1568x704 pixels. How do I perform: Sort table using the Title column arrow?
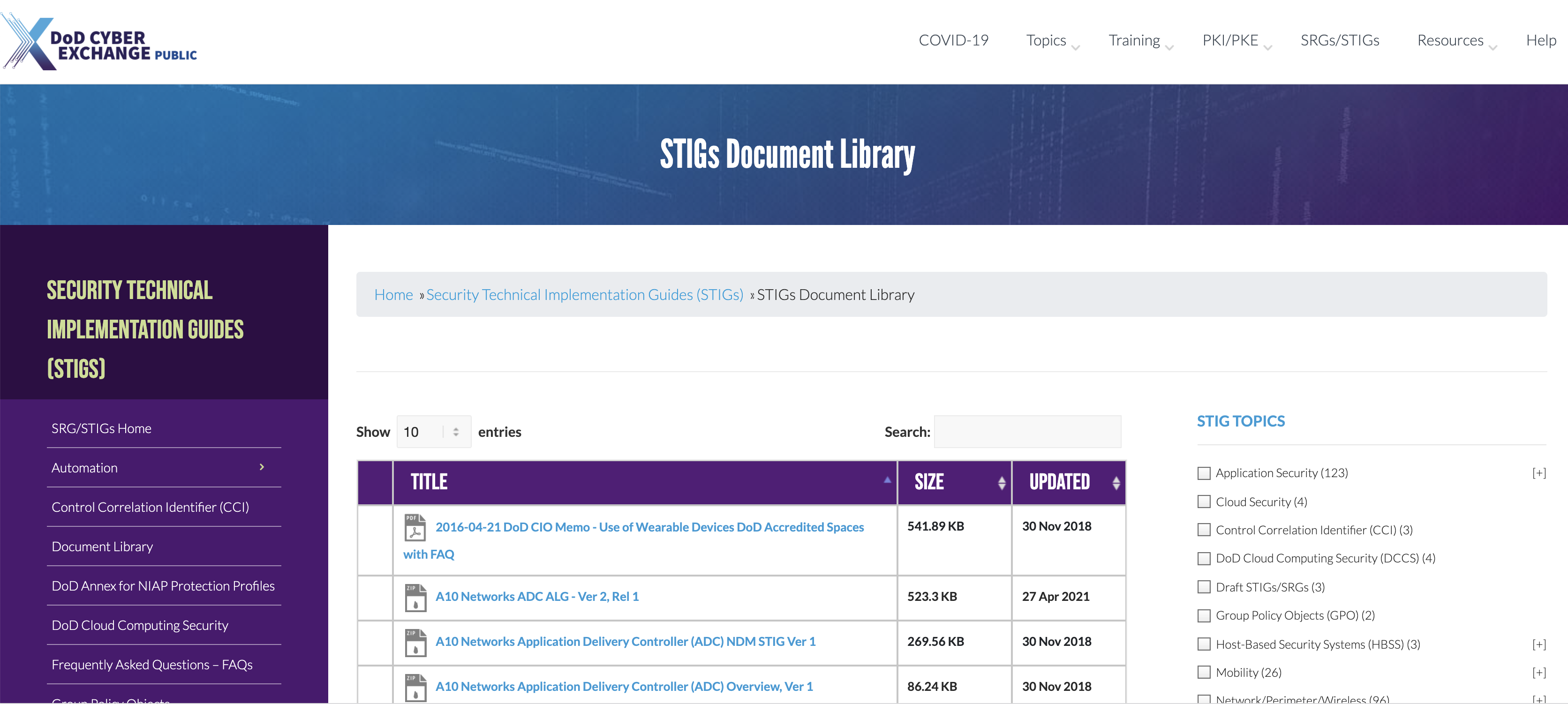pyautogui.click(x=887, y=481)
